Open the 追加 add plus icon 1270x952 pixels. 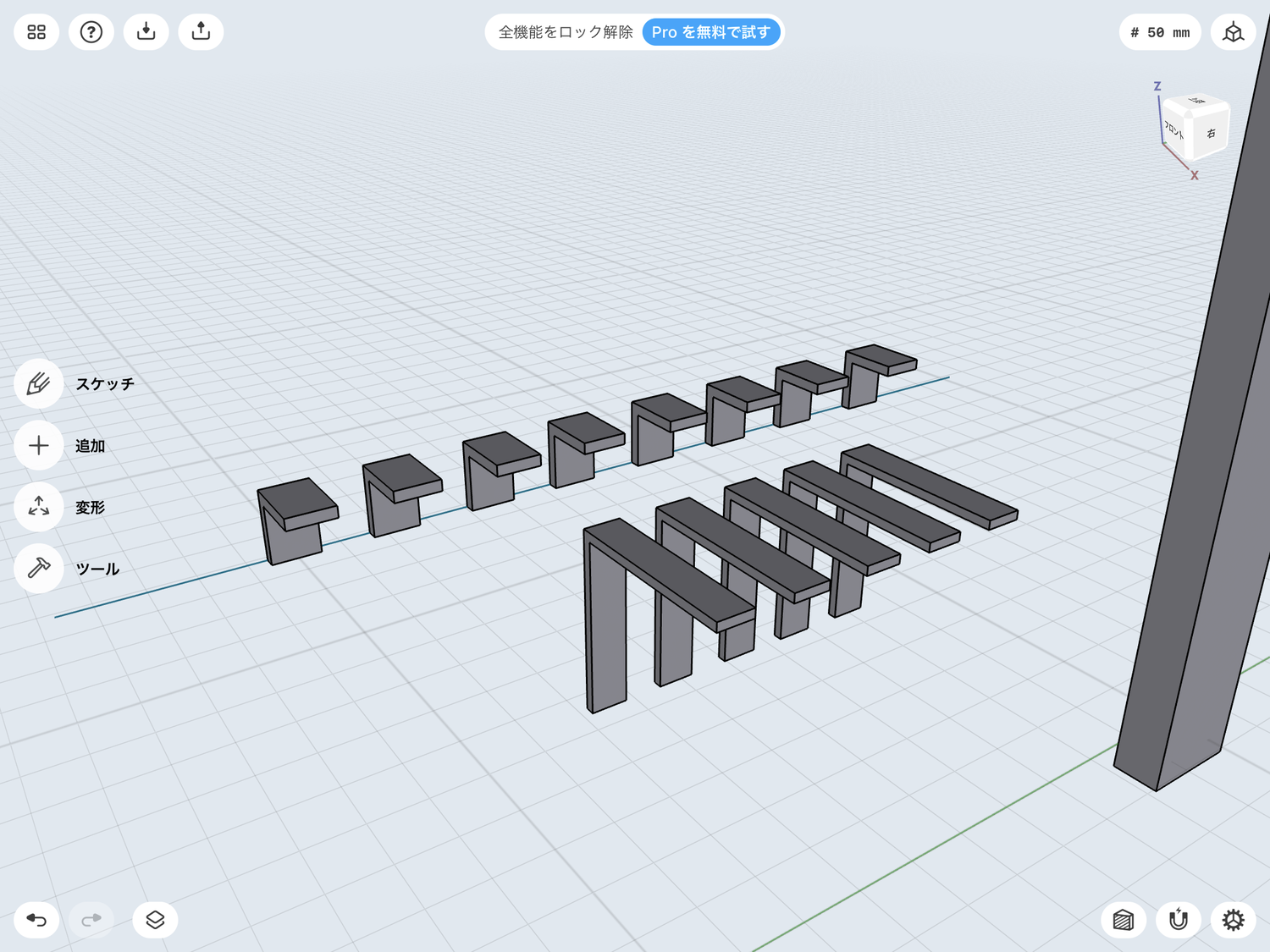[39, 446]
